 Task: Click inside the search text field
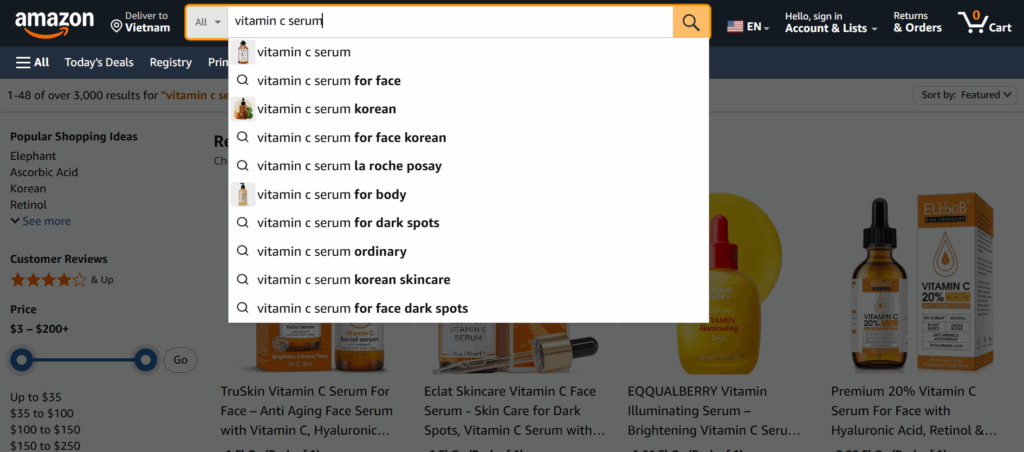pos(450,21)
